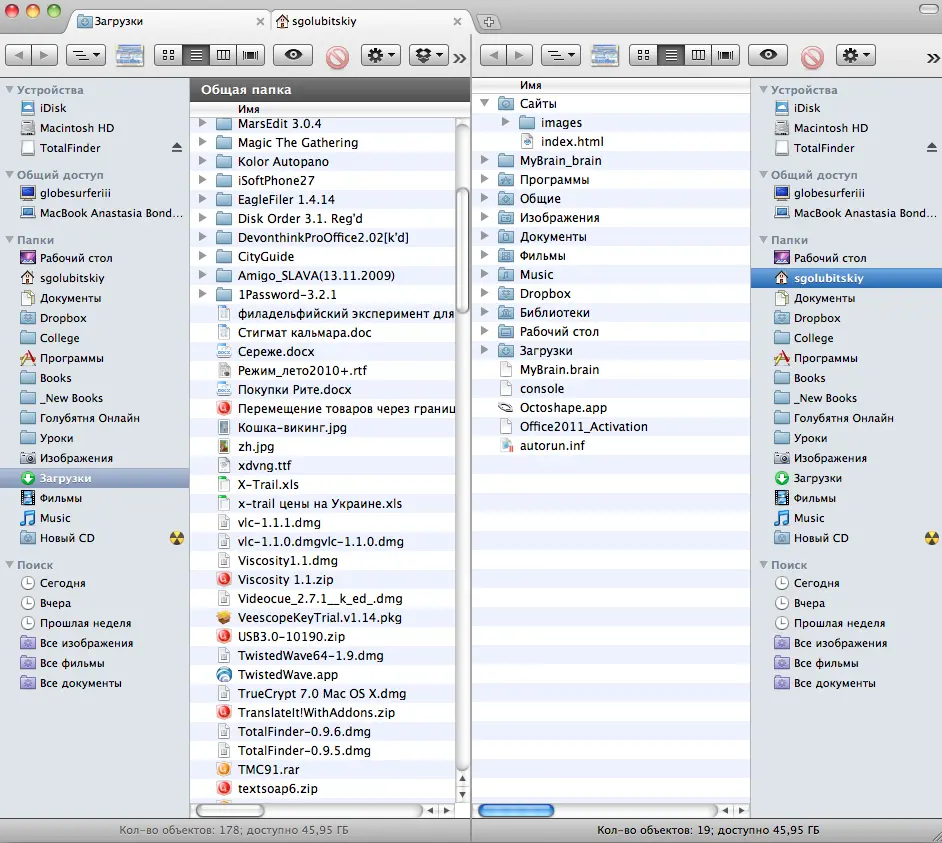Switch Загрузки pane to icon view
This screenshot has height=843, width=942.
(169, 55)
